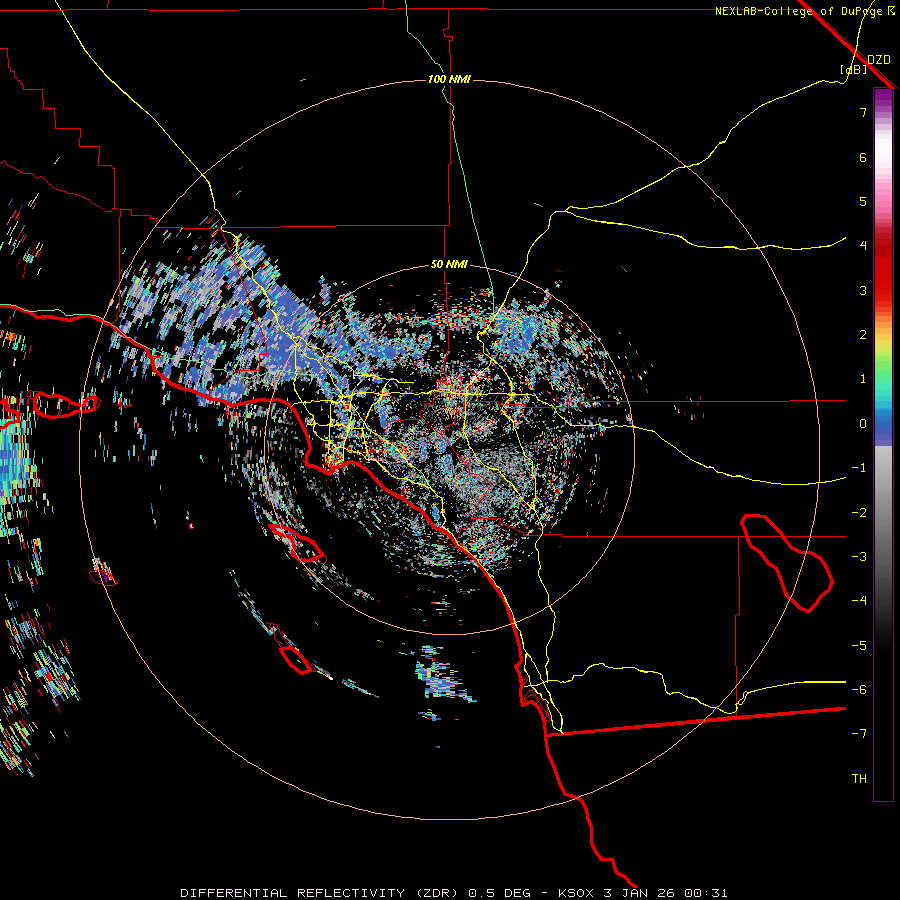Click the 6 dB scale tick label
This screenshot has width=900, height=900.
pyautogui.click(x=863, y=157)
